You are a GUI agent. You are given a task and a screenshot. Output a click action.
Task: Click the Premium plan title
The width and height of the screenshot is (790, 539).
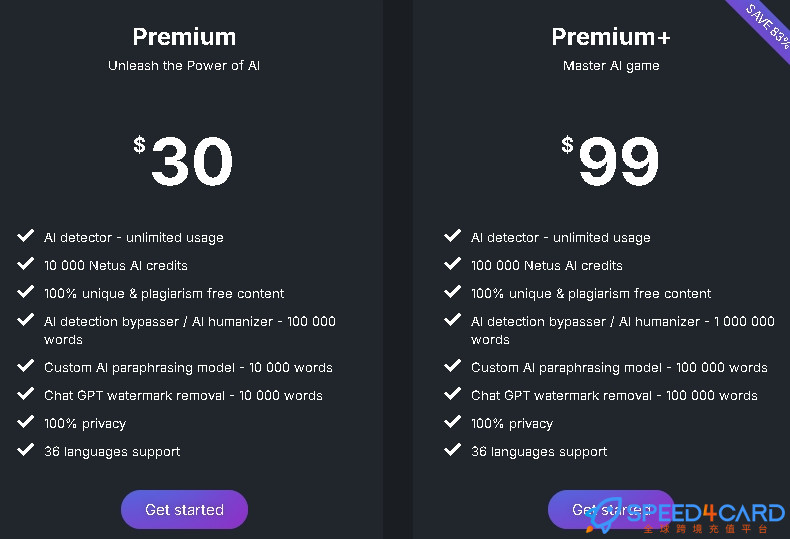click(184, 37)
